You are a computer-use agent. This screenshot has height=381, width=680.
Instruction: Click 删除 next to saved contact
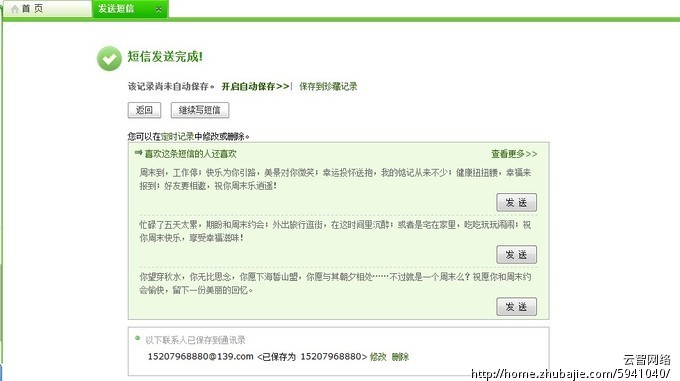[x=400, y=357]
